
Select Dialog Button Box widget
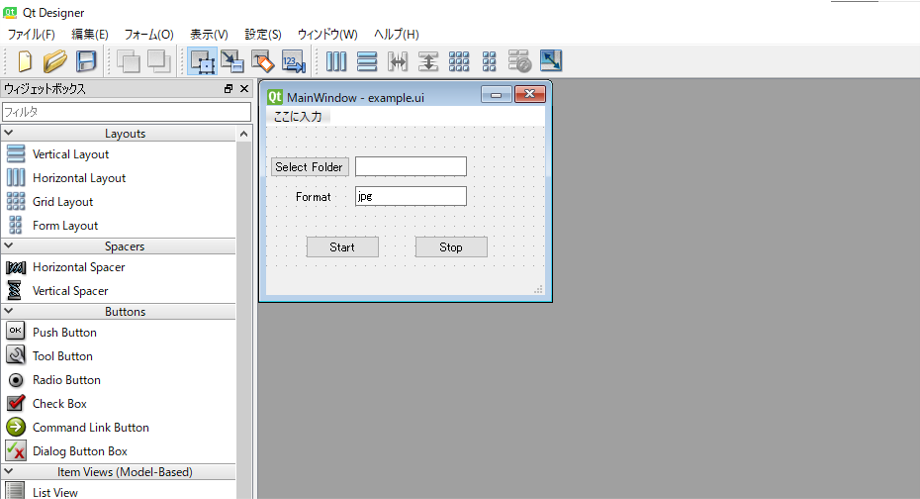click(80, 451)
